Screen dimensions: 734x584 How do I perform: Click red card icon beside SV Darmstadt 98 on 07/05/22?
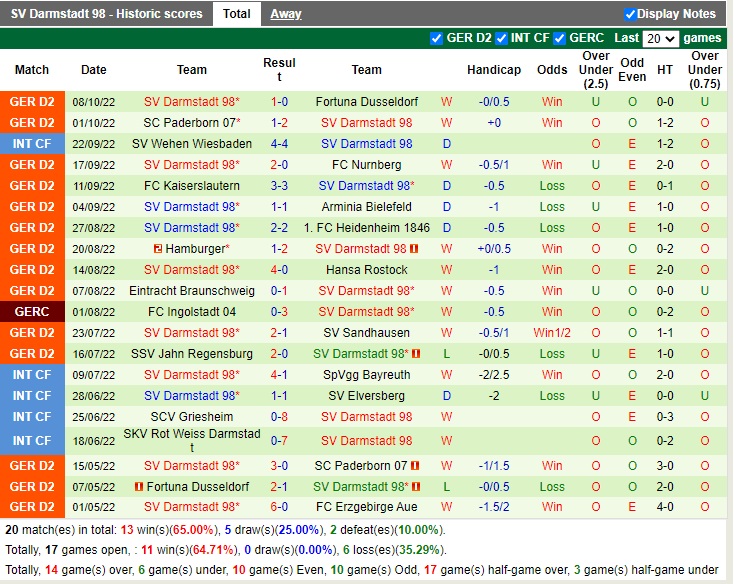point(416,487)
